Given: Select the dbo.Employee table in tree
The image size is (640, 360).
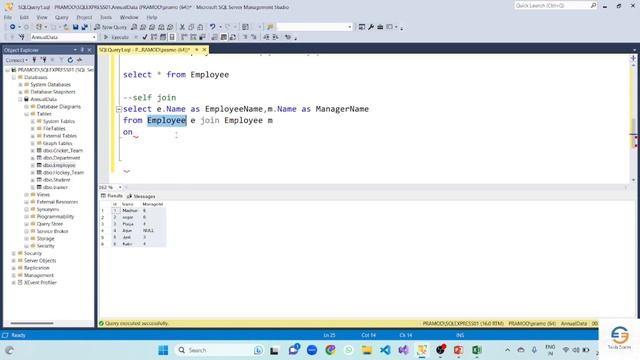Looking at the screenshot, I should point(59,165).
